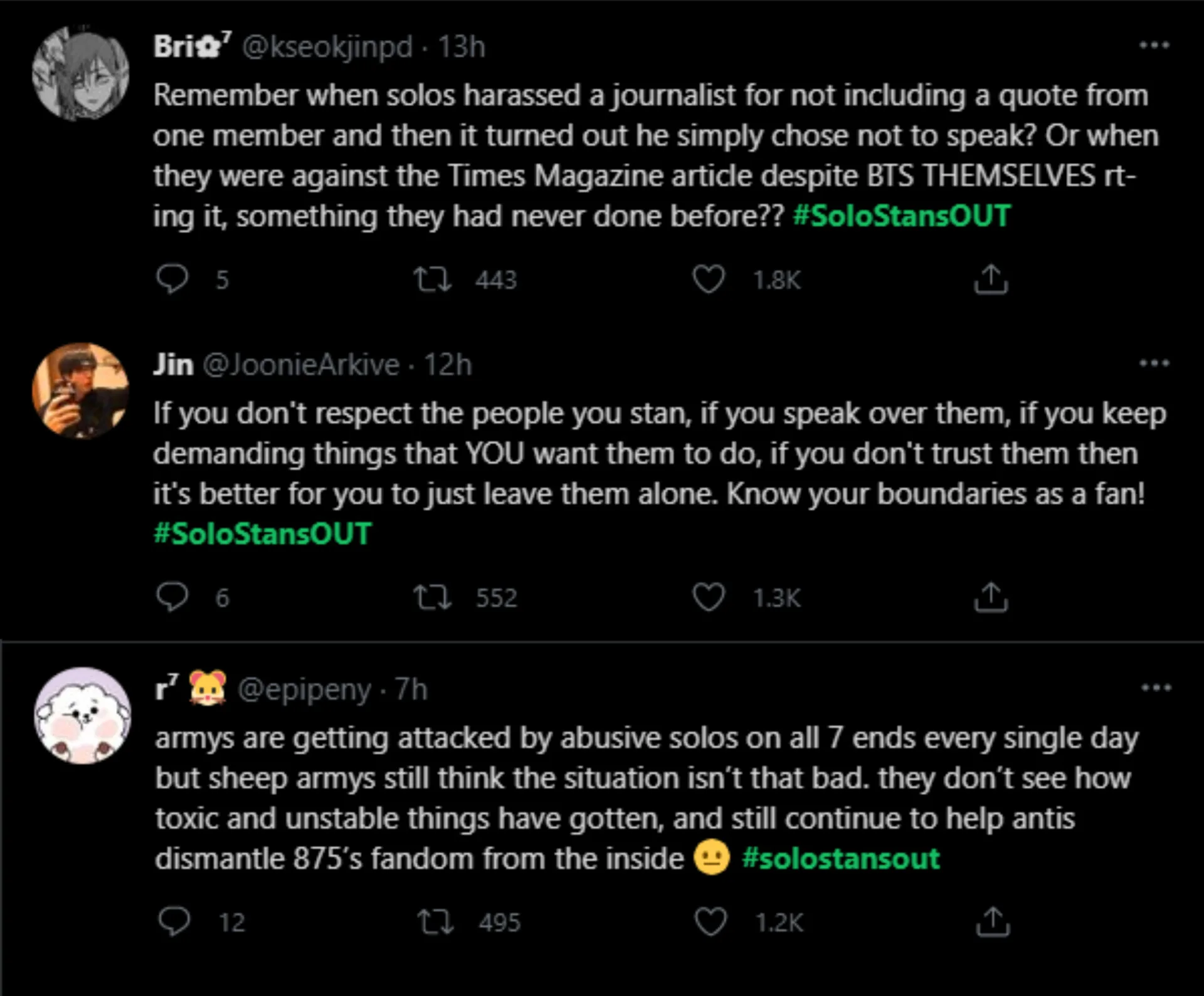This screenshot has height=996, width=1204.
Task: Reply to the @epipeny tweet
Action: tap(174, 921)
